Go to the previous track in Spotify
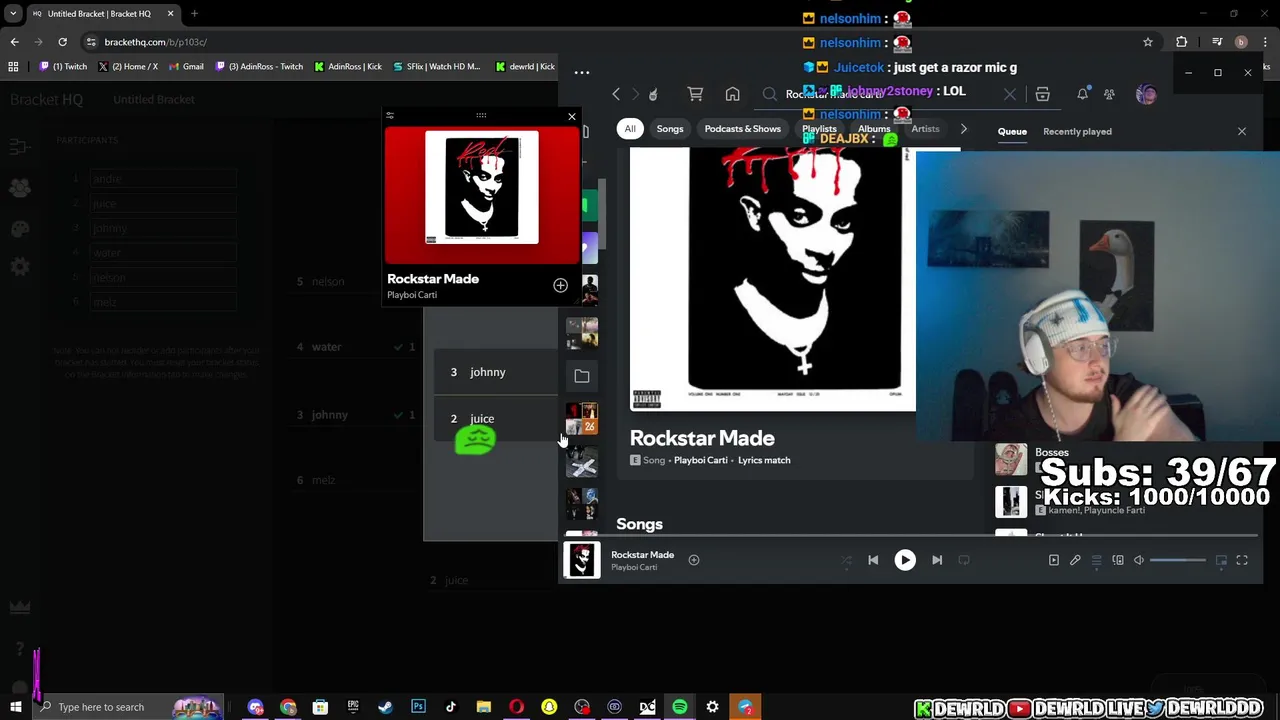Viewport: 1280px width, 720px height. point(873,560)
